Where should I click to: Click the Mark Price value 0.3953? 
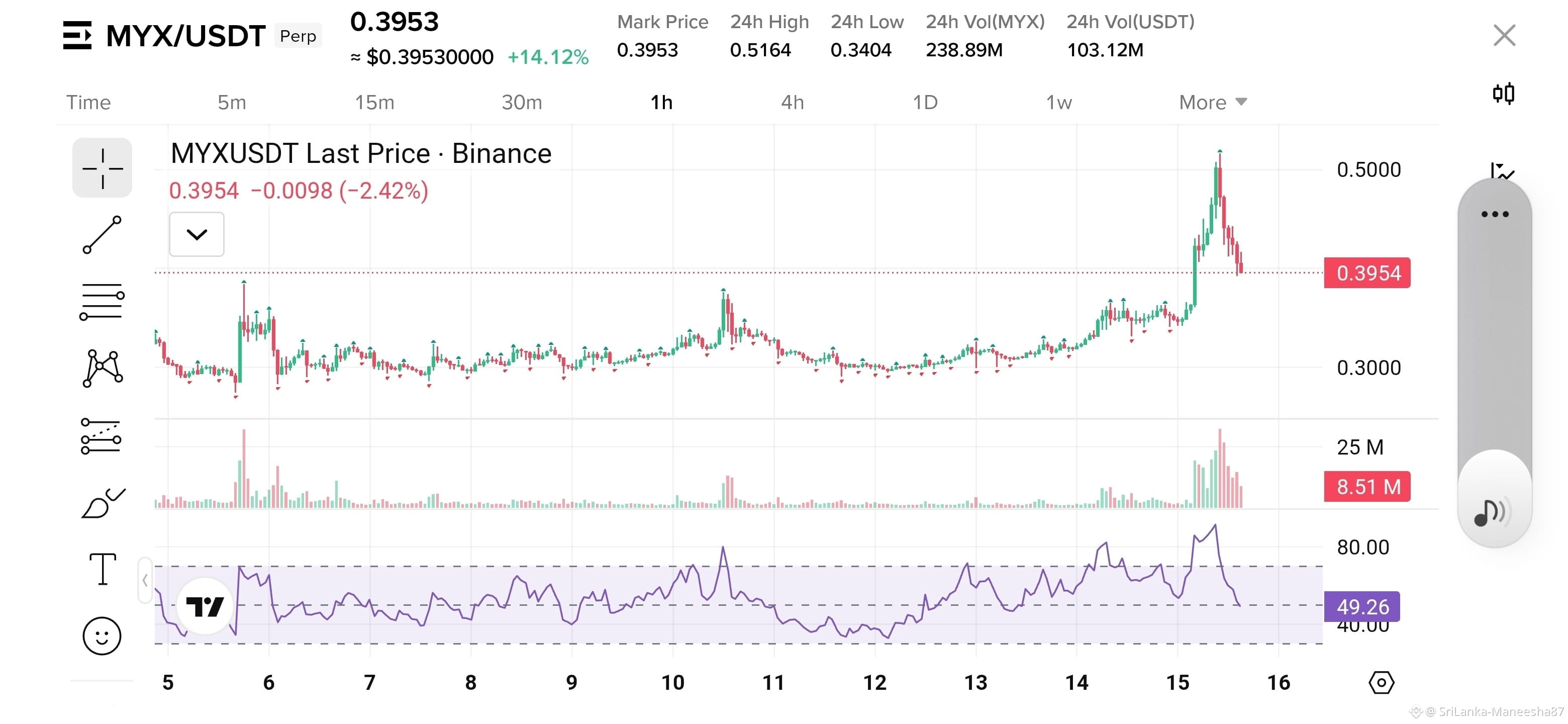tap(647, 50)
